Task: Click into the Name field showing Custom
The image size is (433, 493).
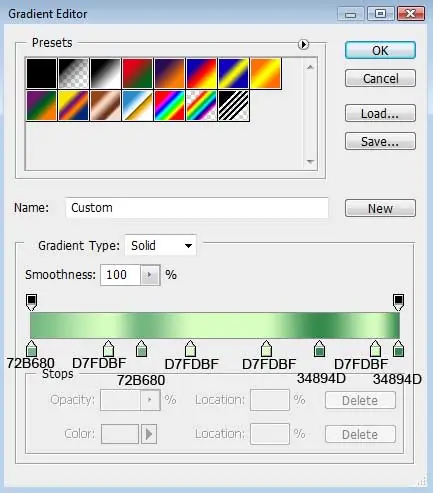Action: click(x=197, y=208)
